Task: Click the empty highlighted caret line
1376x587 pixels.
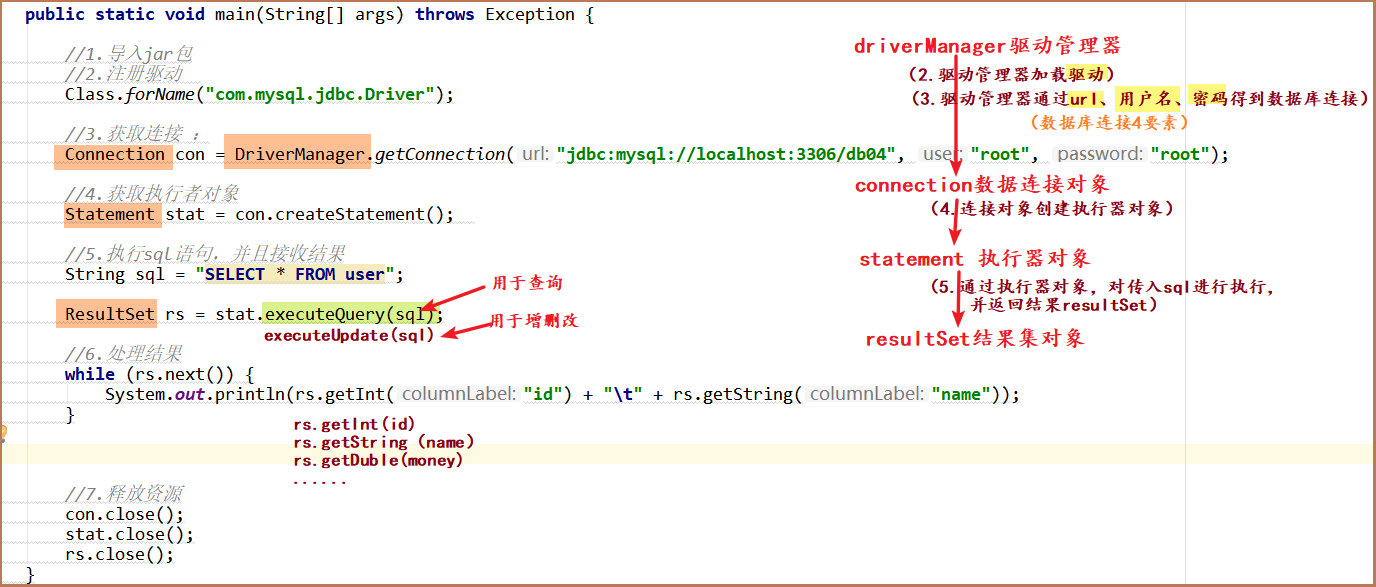Action: click(700, 454)
